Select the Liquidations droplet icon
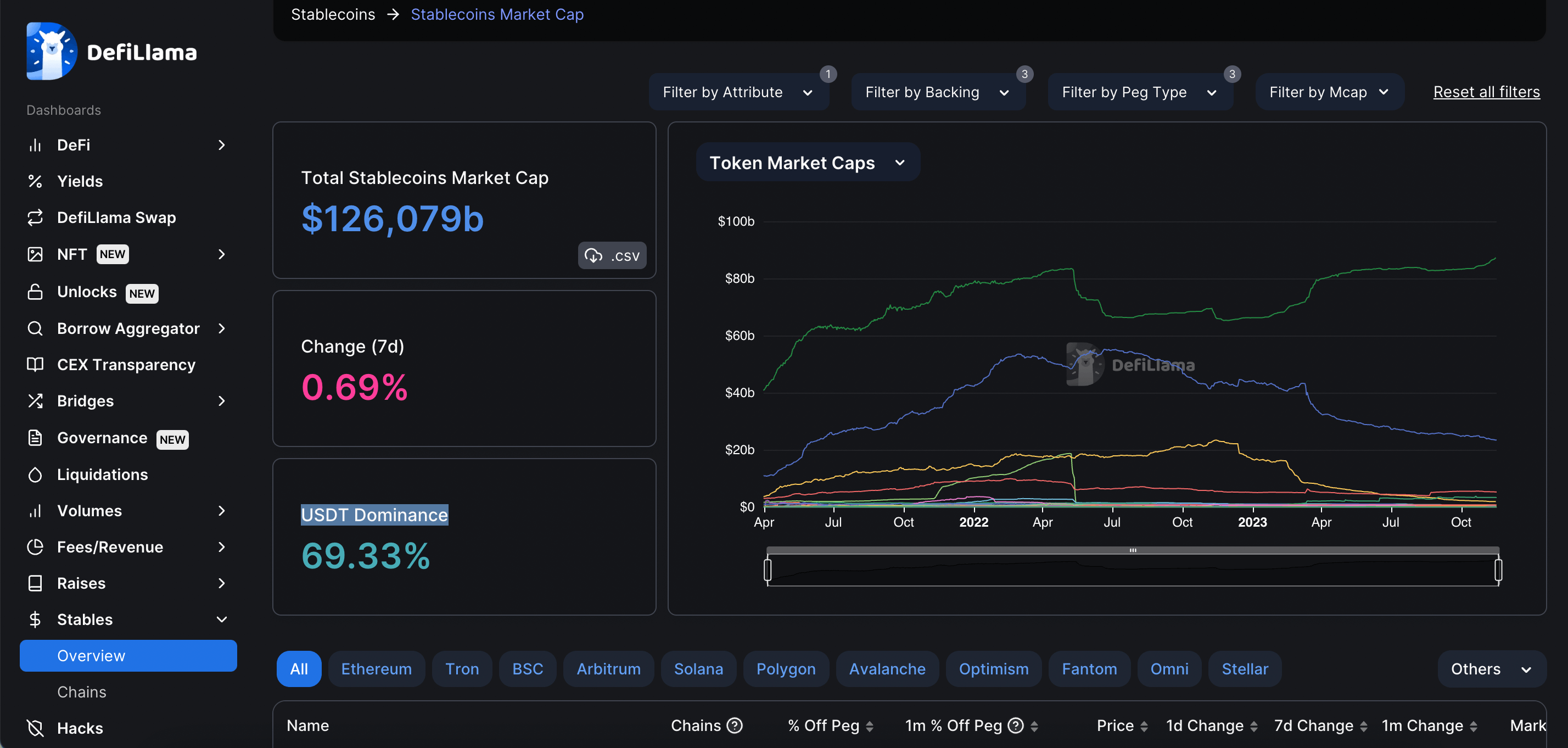 pos(35,475)
